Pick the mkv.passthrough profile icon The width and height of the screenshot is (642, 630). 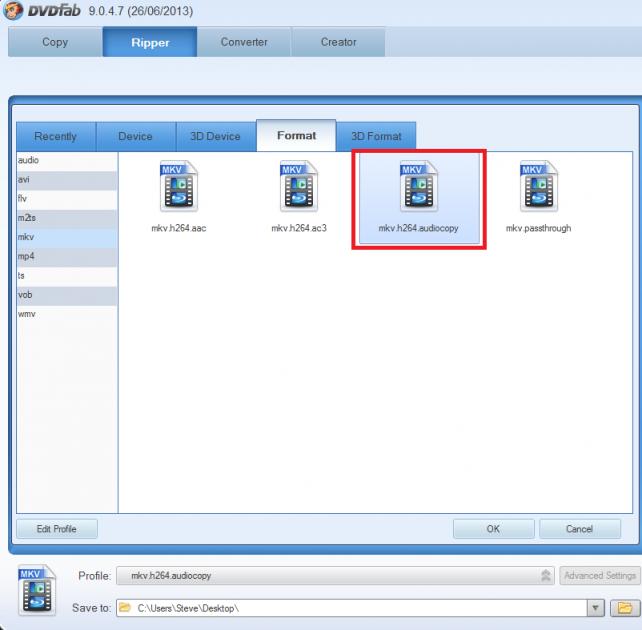pos(538,186)
